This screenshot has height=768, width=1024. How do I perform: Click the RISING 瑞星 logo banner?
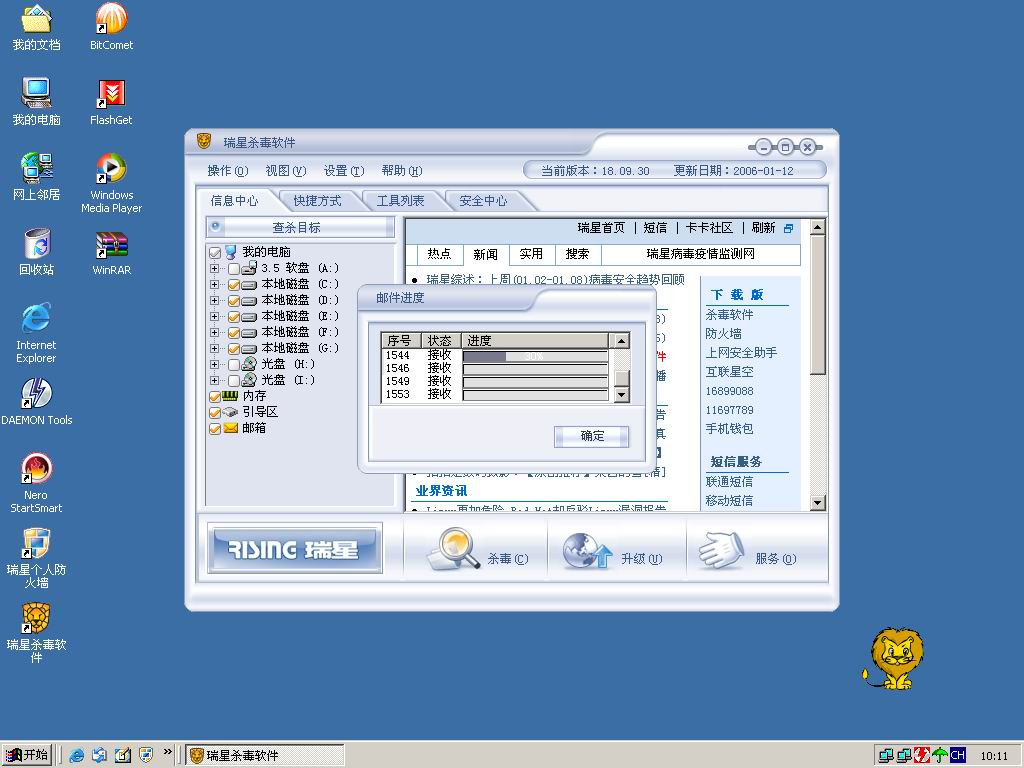[x=295, y=548]
